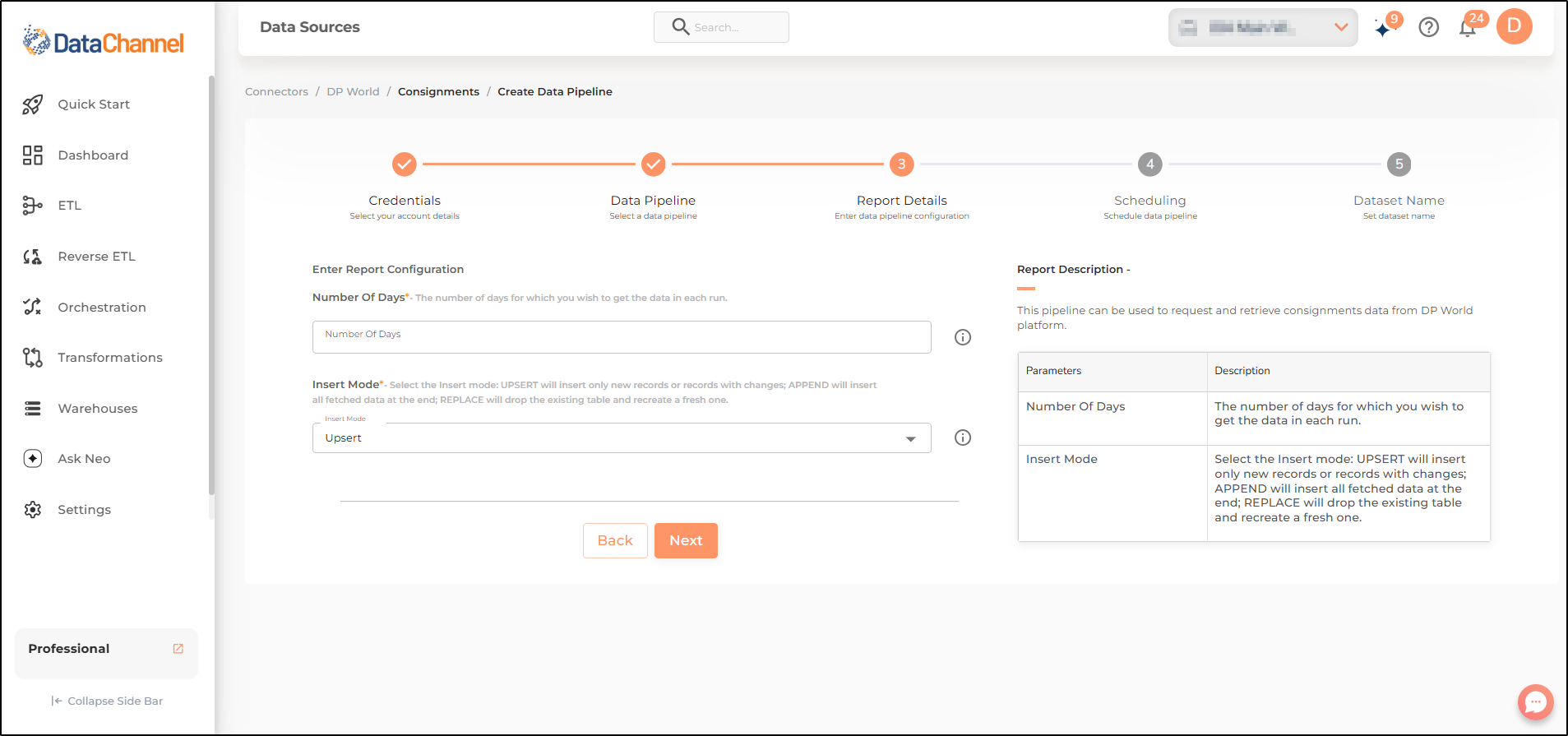Image resolution: width=1568 pixels, height=736 pixels.
Task: Select step 3 Report Details circle
Action: [902, 164]
